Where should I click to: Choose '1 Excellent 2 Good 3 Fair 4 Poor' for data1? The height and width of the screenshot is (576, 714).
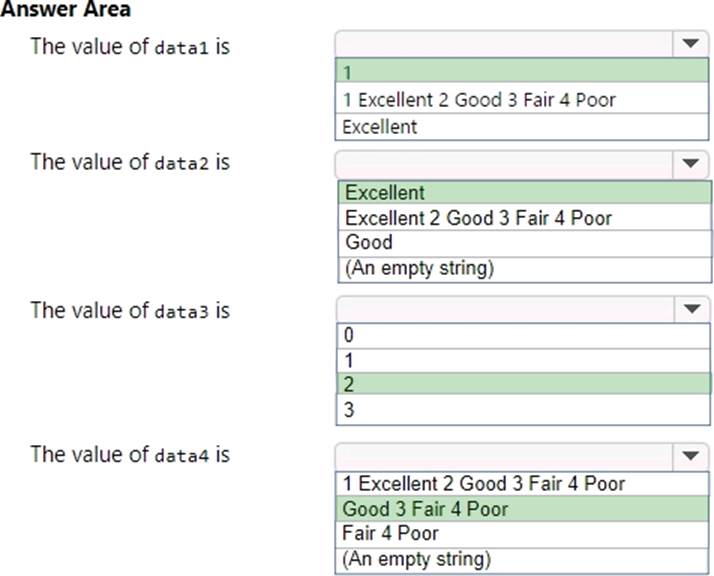tap(522, 100)
